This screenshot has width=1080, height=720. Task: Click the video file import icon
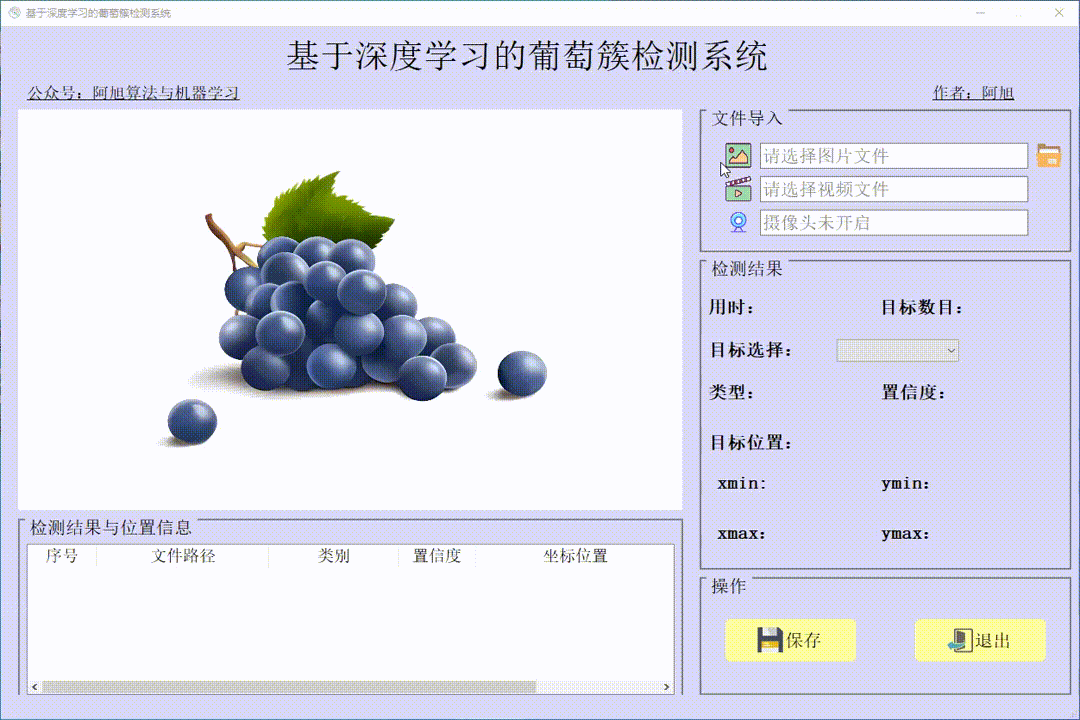(x=738, y=189)
